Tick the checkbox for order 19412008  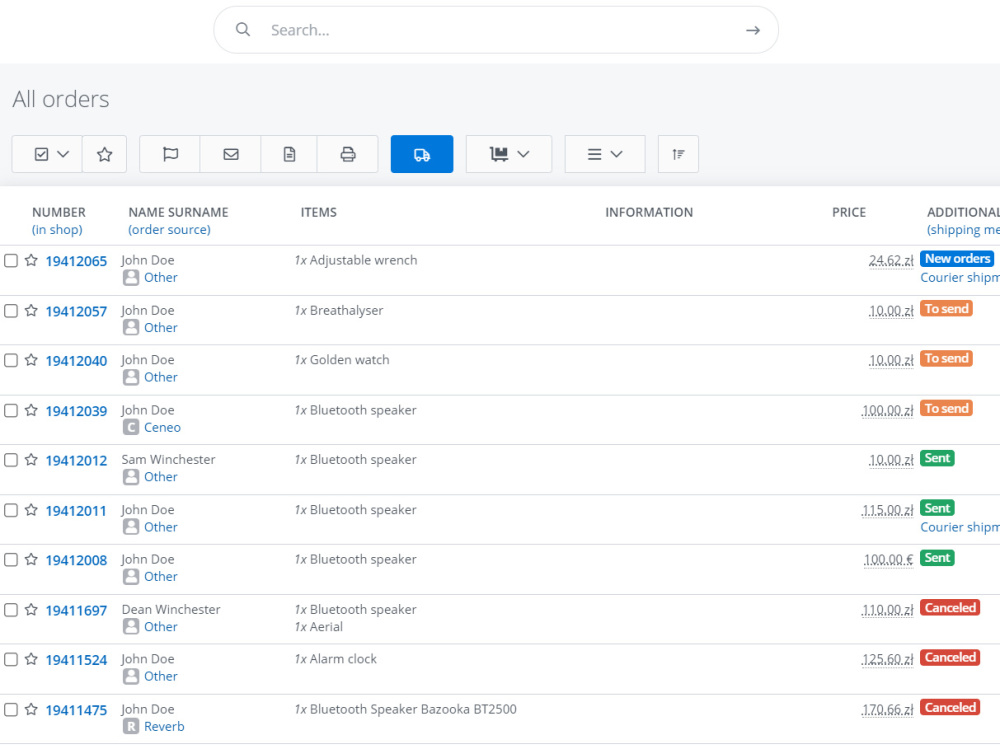[11, 560]
